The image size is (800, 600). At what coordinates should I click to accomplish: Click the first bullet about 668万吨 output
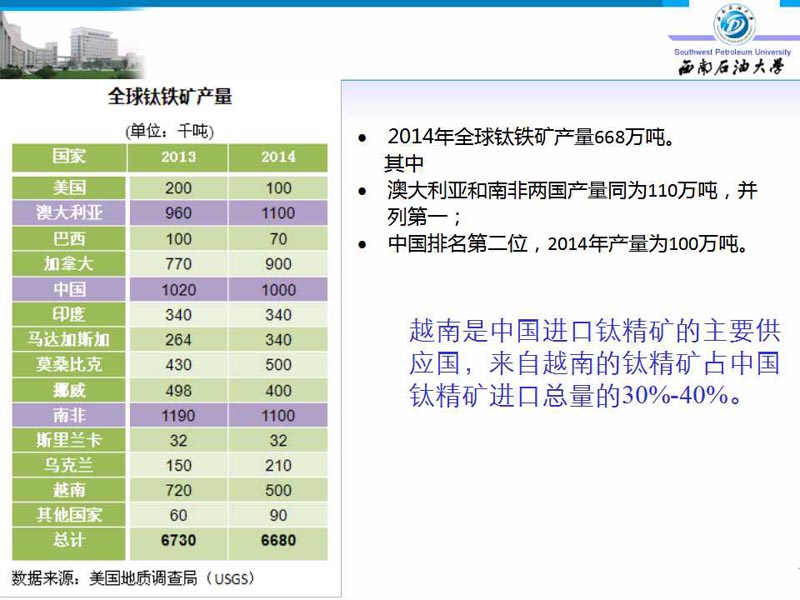point(530,137)
